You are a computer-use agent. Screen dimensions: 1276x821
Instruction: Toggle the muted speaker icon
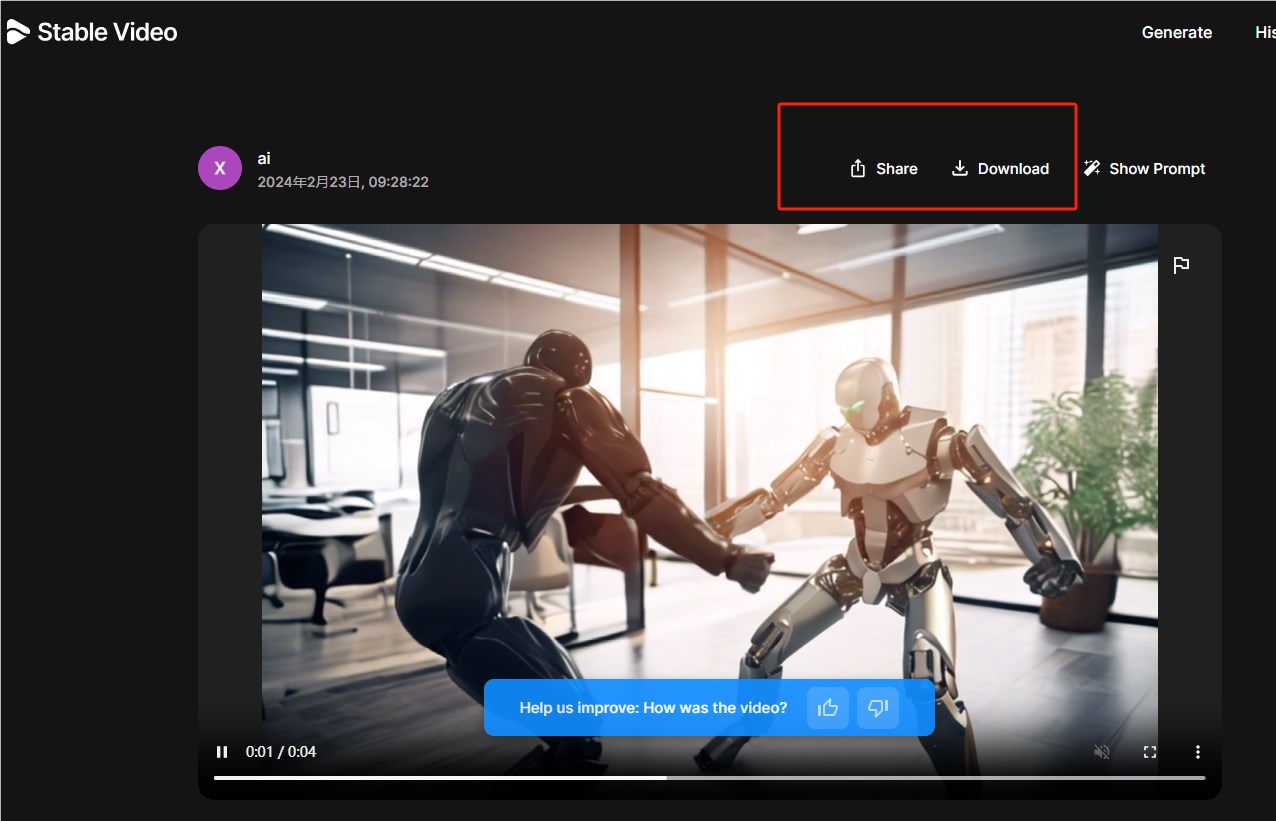1102,752
